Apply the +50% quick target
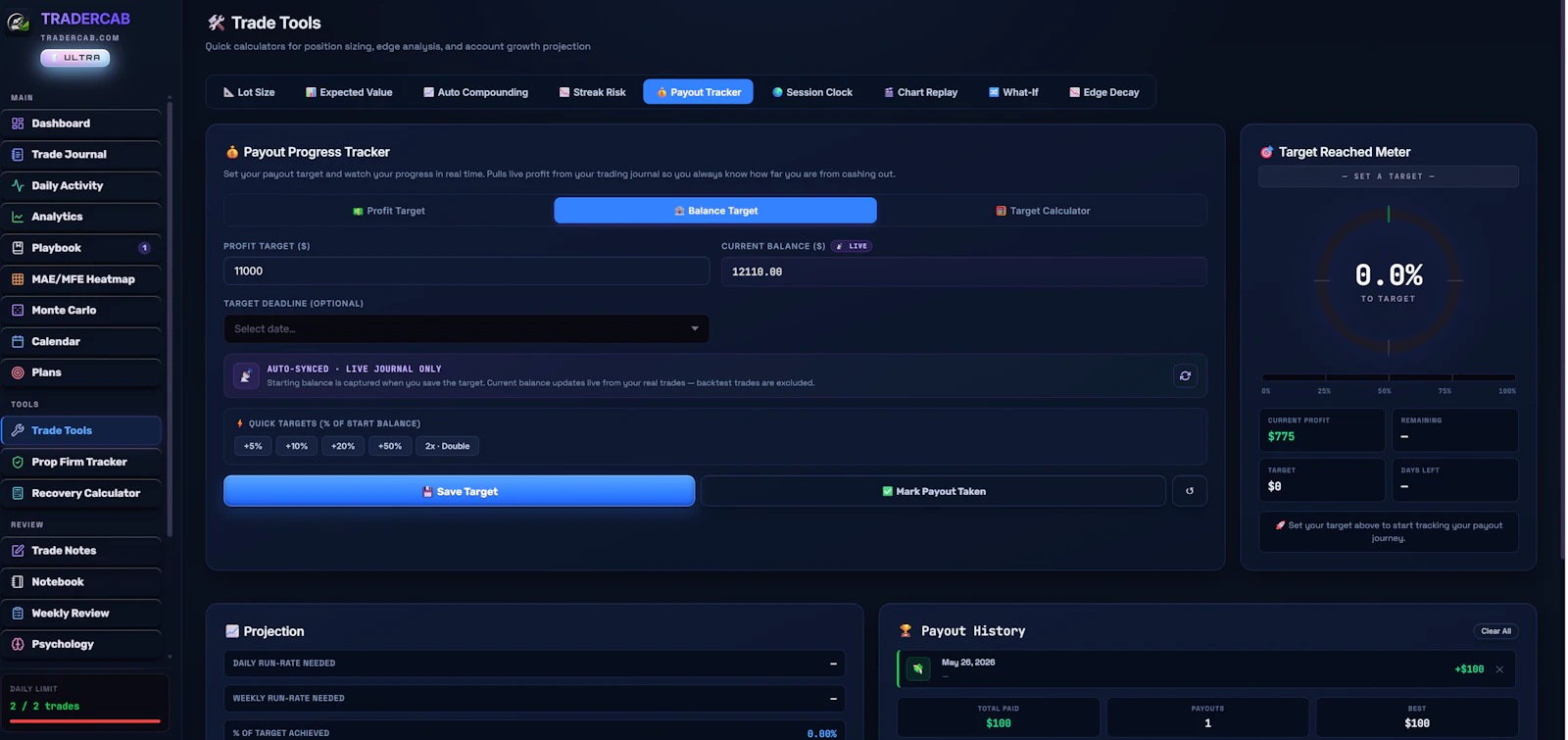The image size is (1568, 740). (x=390, y=446)
